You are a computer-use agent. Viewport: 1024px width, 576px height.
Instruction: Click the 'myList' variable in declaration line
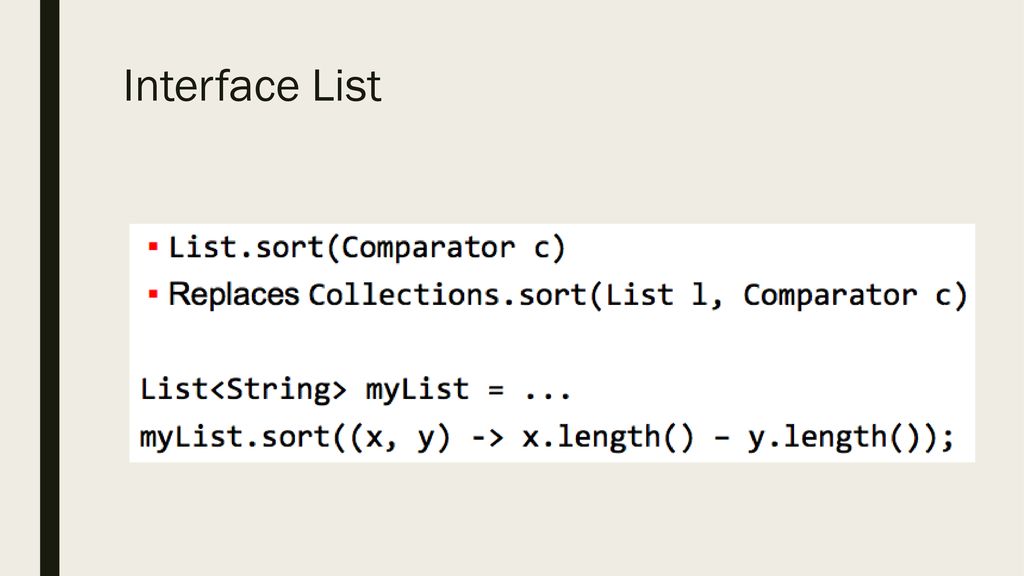point(417,389)
